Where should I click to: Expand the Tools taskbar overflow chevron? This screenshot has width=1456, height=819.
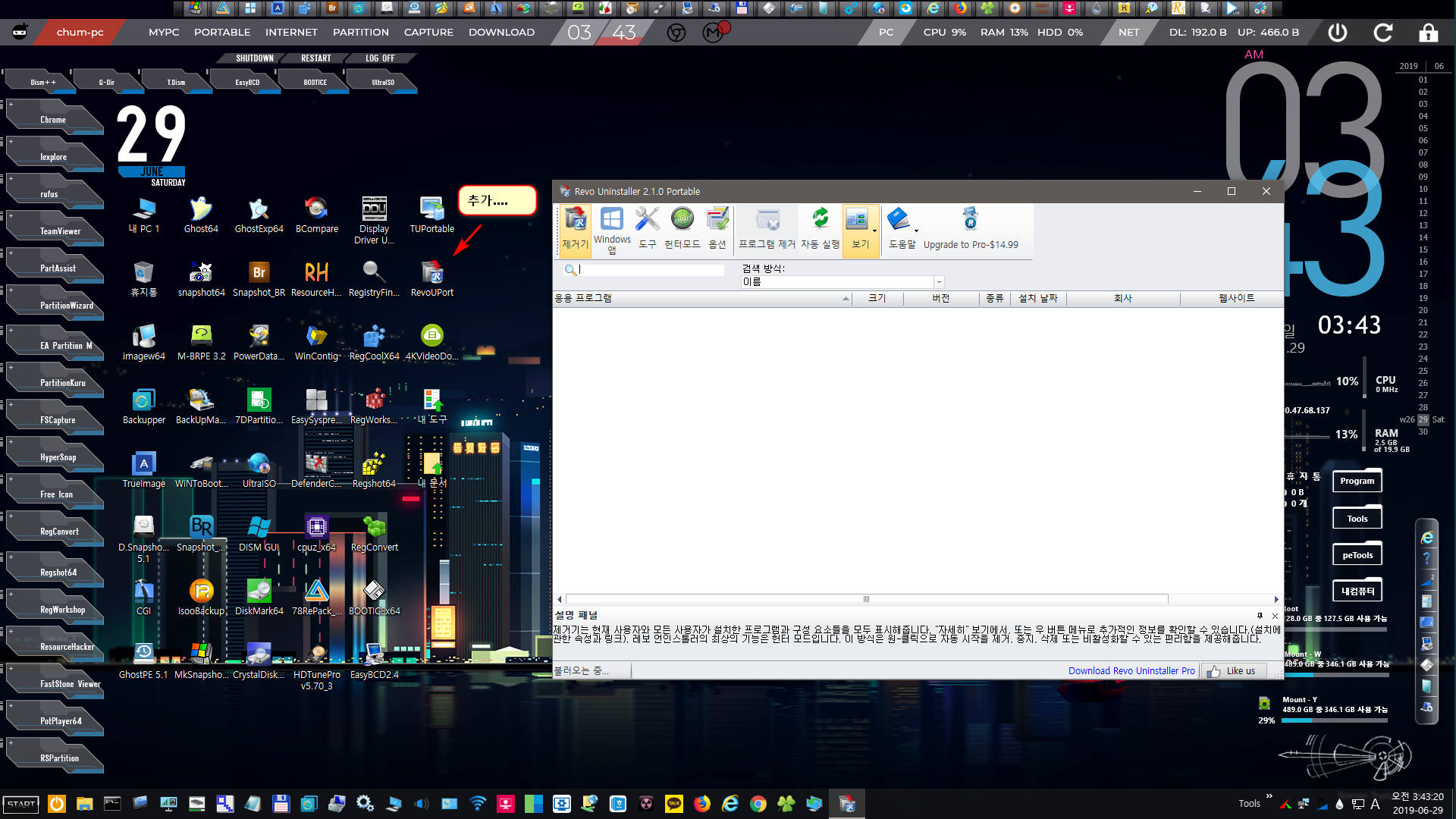[x=1269, y=796]
